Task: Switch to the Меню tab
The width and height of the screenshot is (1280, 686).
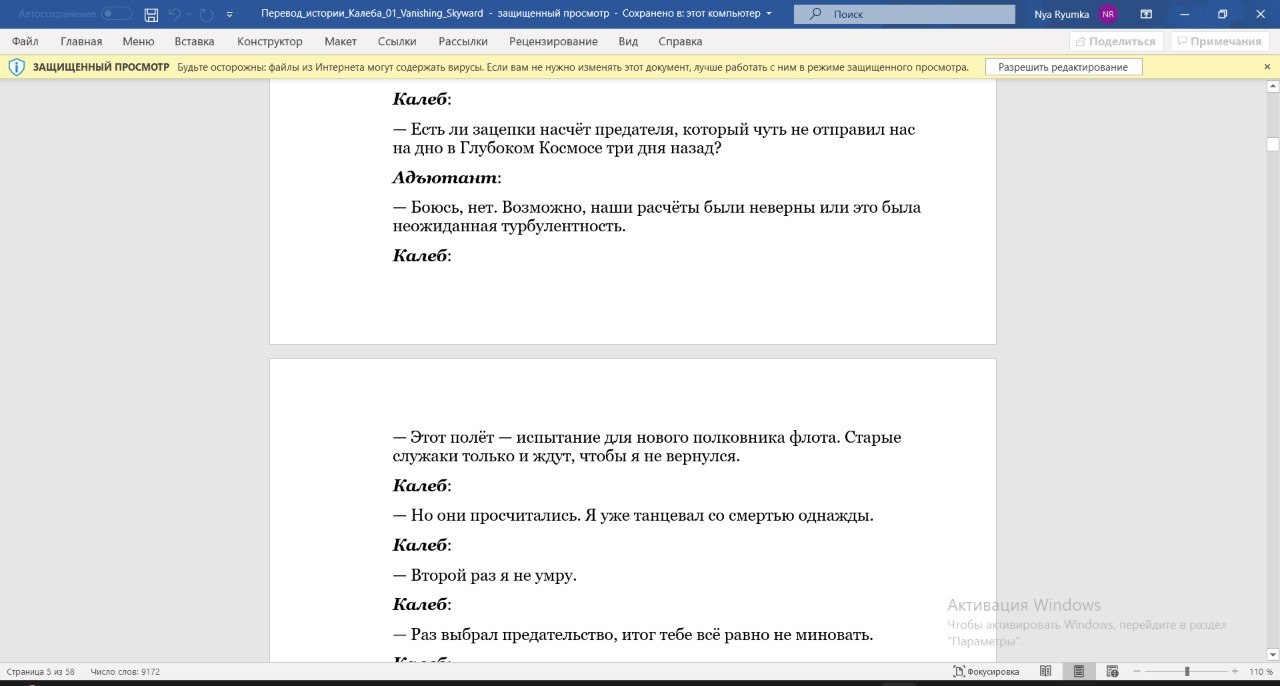Action: point(138,41)
